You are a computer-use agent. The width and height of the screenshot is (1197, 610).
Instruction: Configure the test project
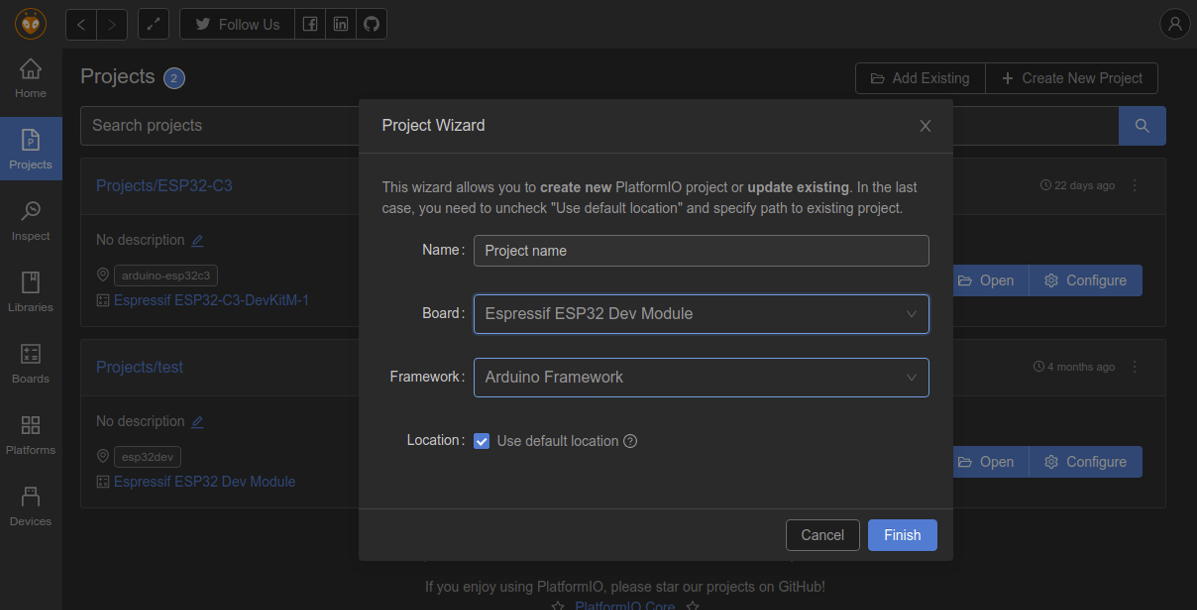click(x=1086, y=462)
